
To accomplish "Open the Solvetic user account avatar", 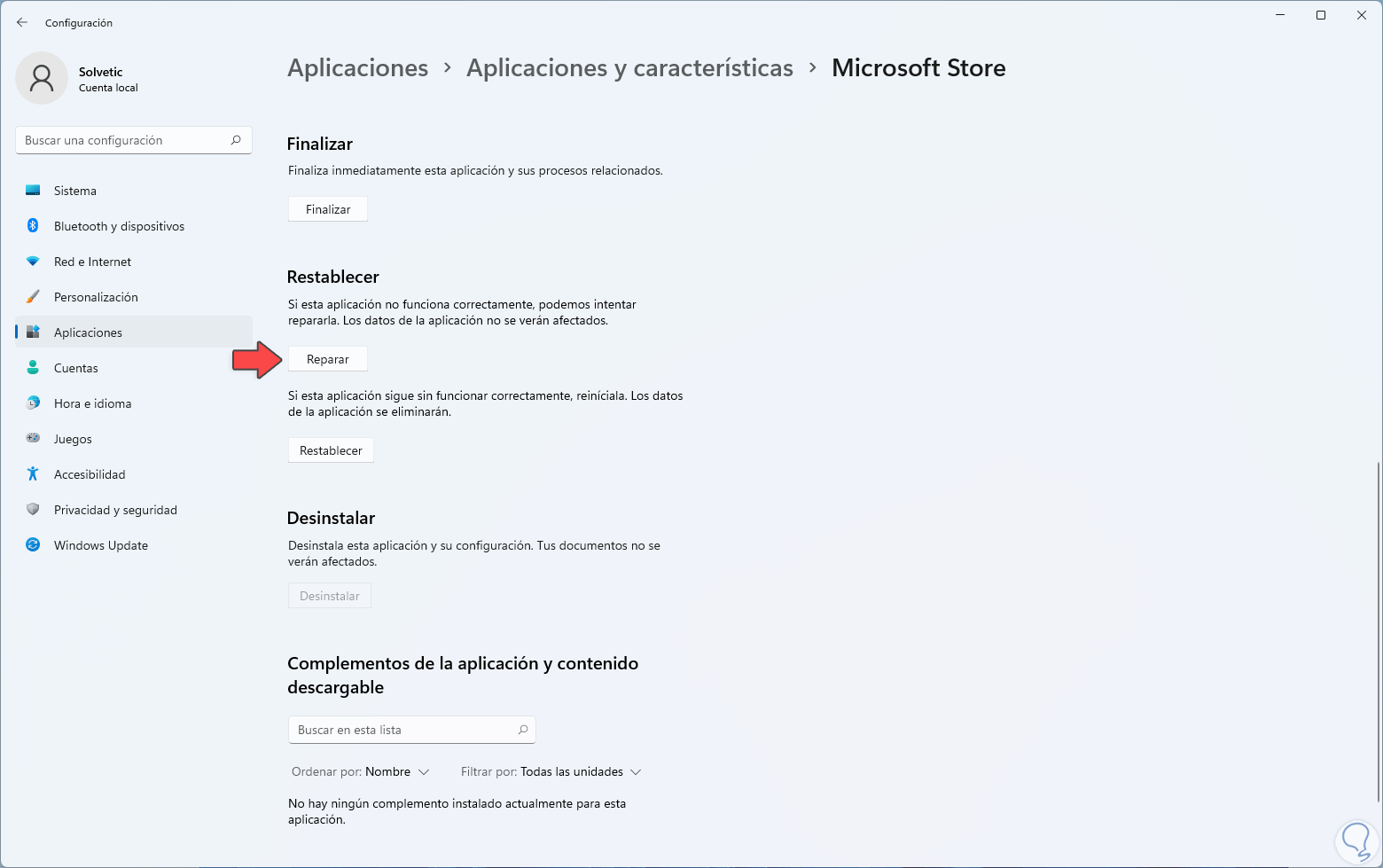I will tap(42, 78).
